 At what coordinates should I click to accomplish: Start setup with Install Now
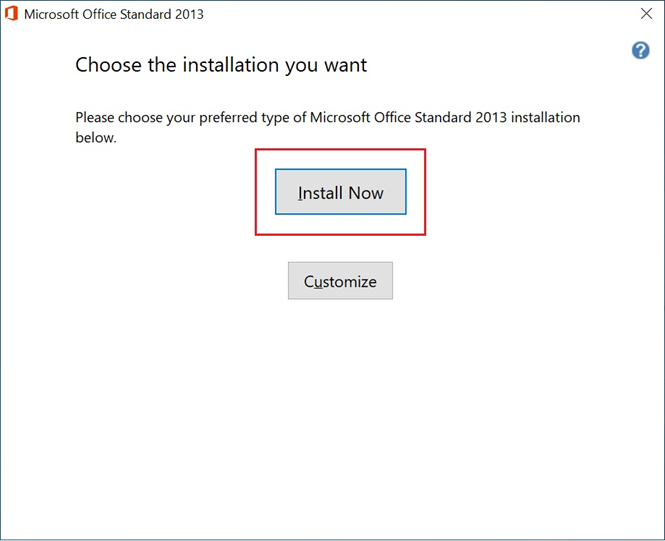pos(341,192)
